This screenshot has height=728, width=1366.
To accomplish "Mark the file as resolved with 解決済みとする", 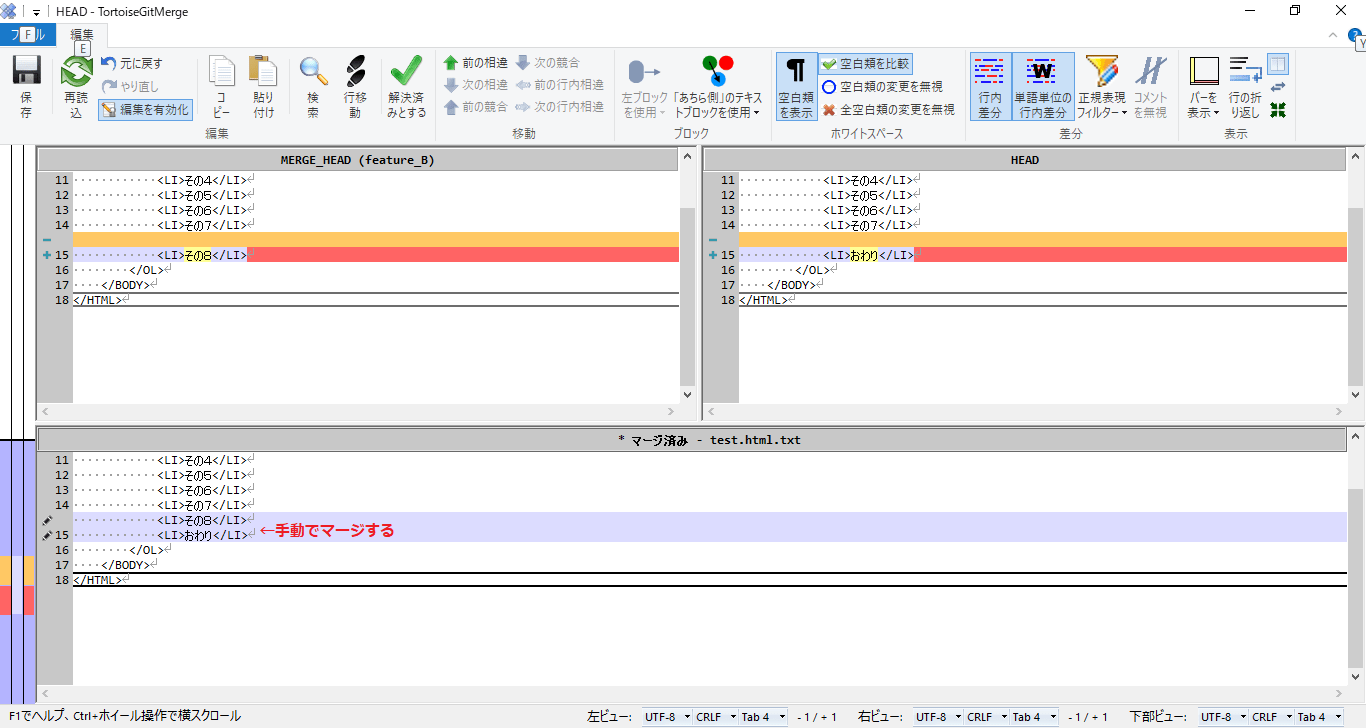I will coord(406,85).
